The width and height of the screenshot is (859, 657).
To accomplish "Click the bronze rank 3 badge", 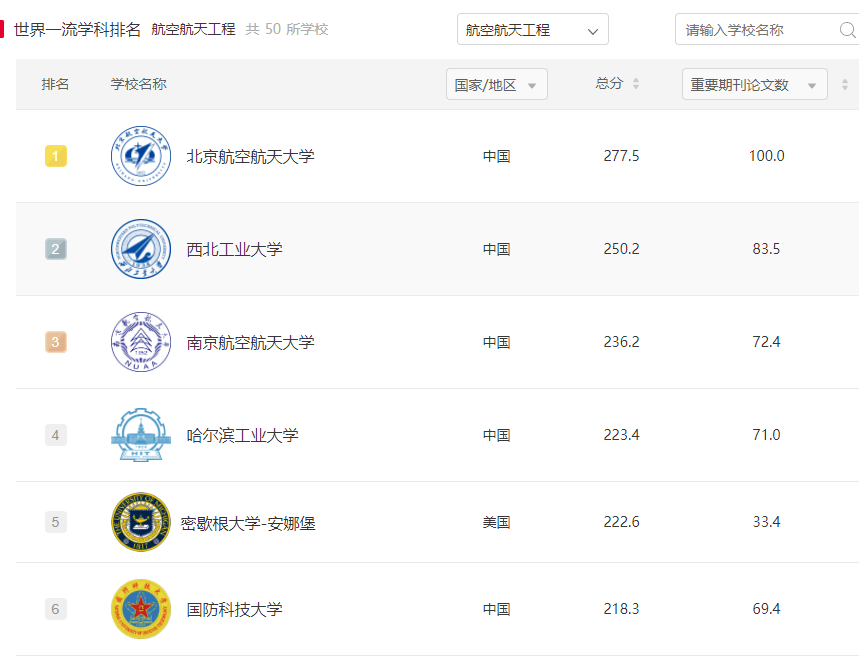I will pyautogui.click(x=55, y=342).
